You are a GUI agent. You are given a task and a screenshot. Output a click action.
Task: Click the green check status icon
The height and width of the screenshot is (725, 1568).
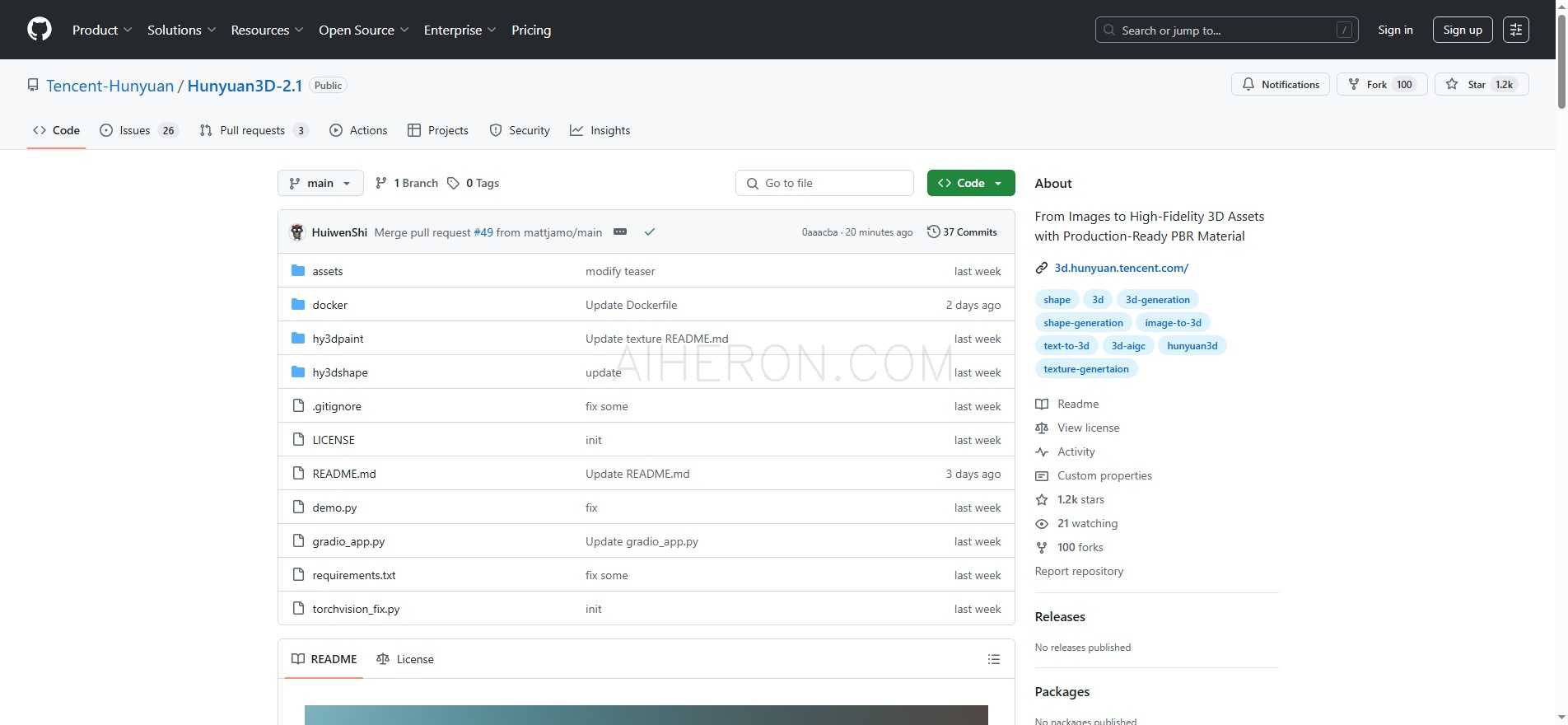coord(650,232)
